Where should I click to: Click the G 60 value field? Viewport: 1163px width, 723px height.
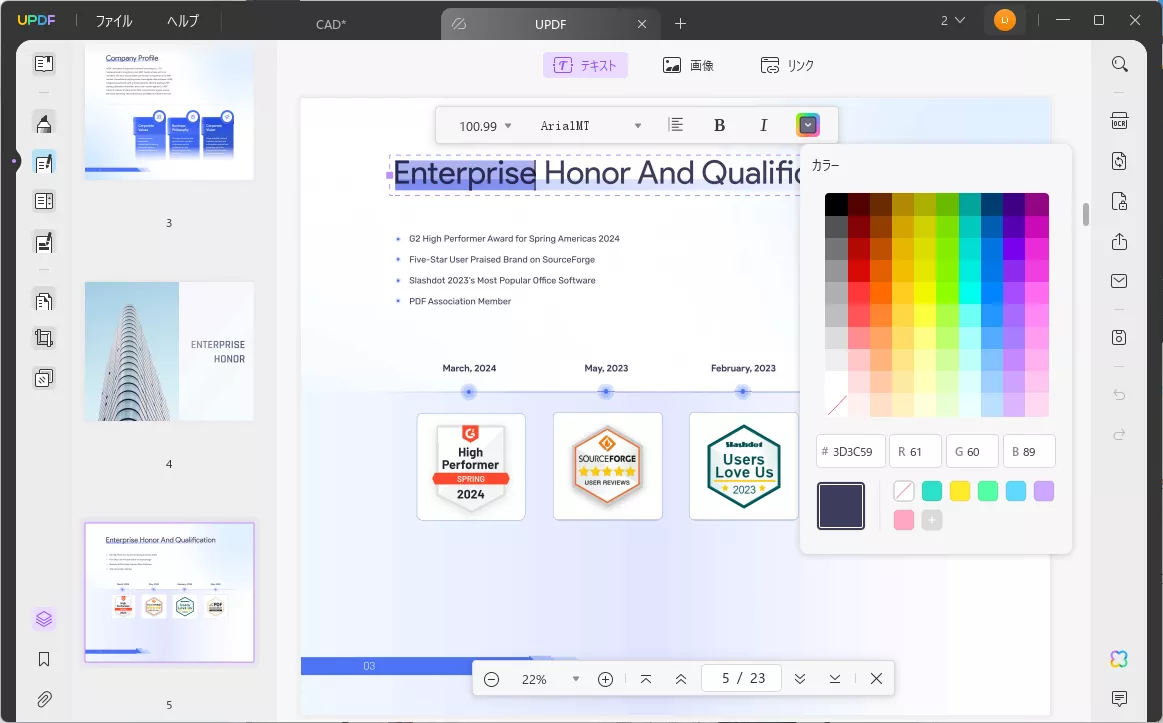pos(972,452)
